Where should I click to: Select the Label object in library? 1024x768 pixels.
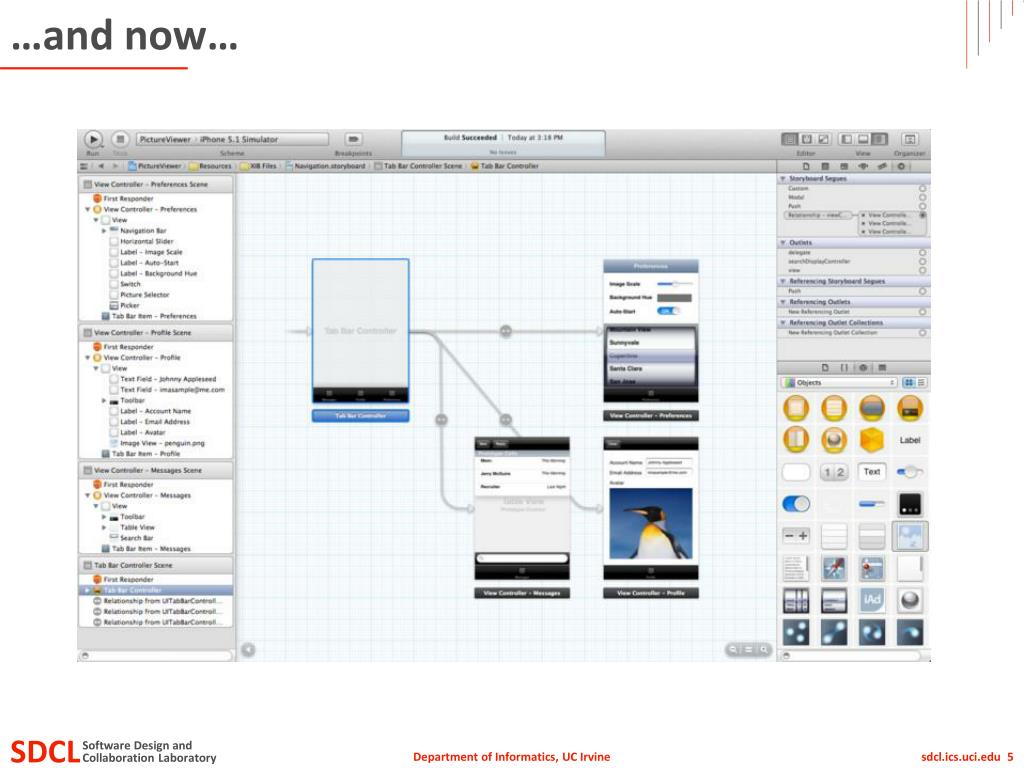910,440
